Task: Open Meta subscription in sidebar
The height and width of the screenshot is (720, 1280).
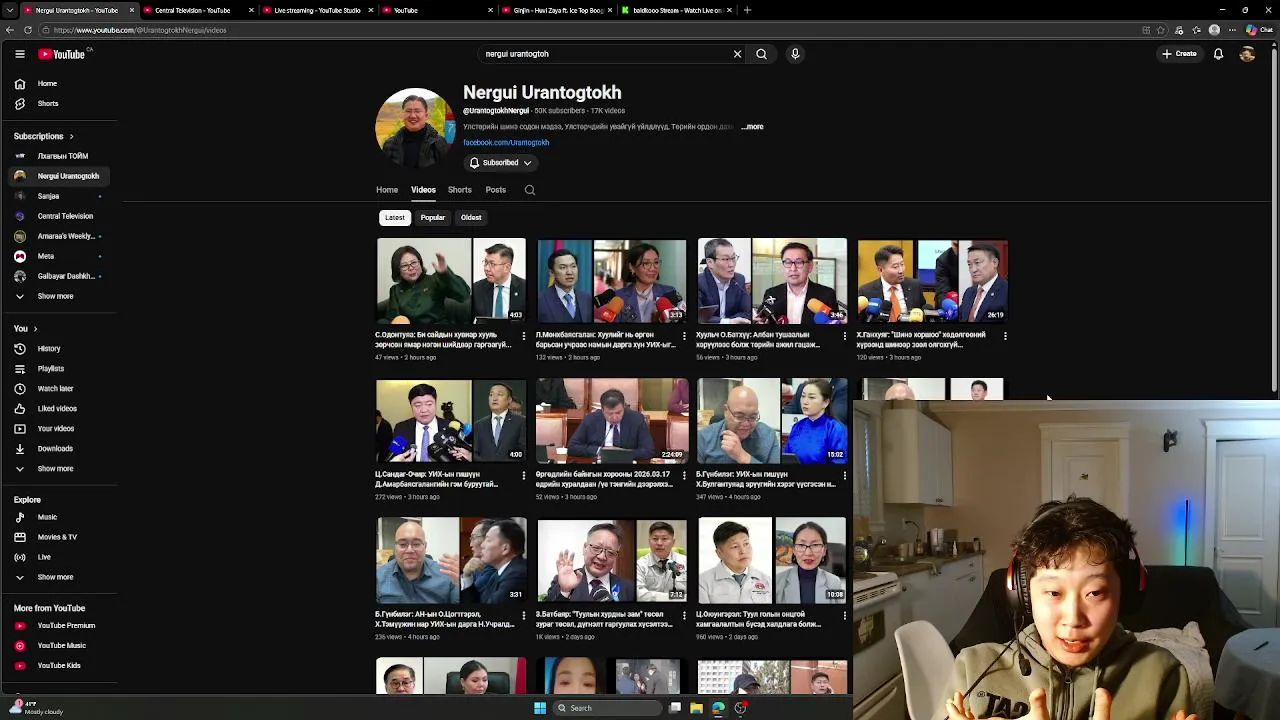Action: 60,256
